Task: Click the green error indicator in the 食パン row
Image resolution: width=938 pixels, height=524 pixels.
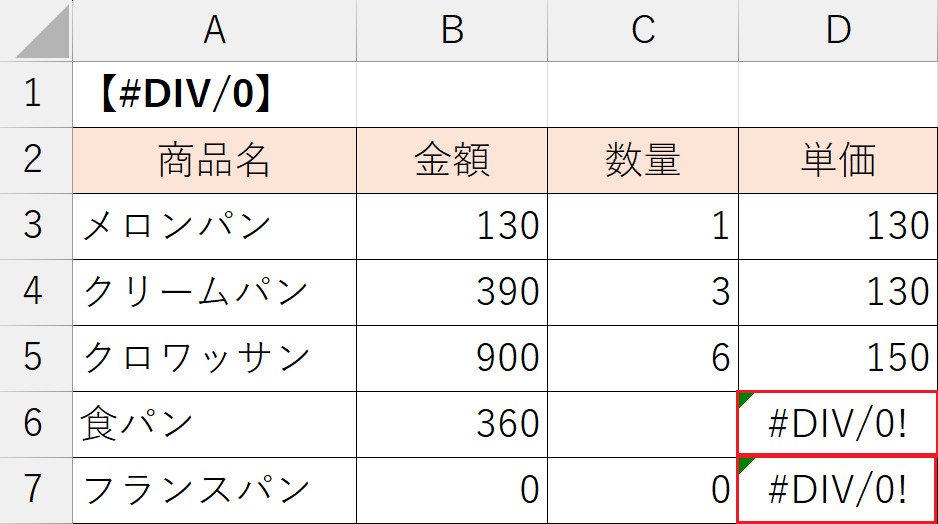Action: coord(745,400)
